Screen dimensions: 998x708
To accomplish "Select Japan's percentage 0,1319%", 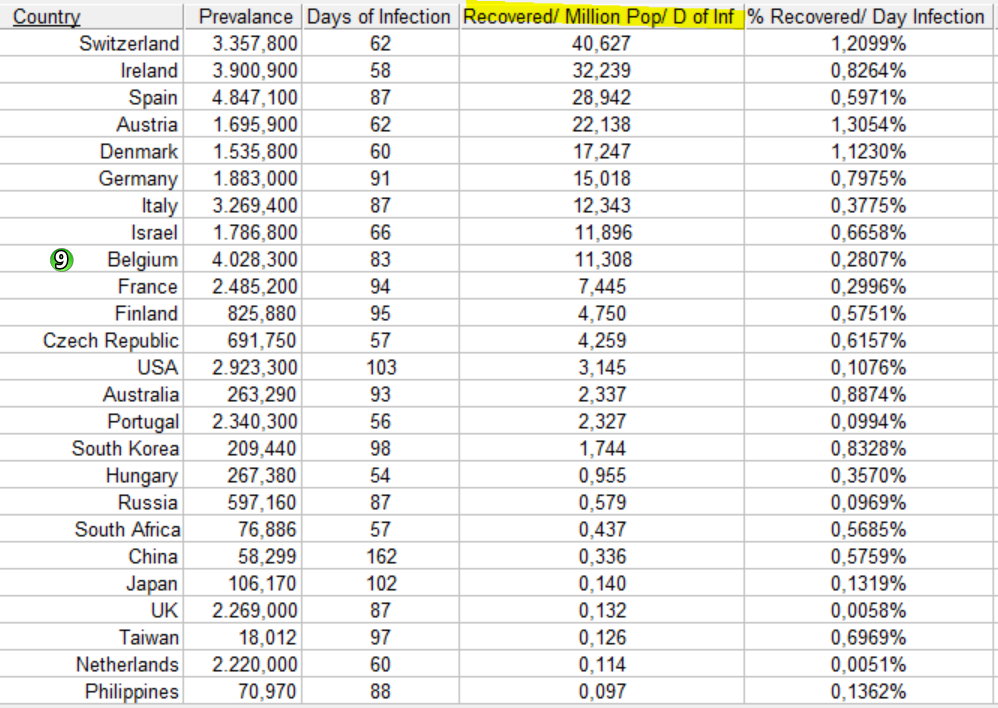I will (x=868, y=584).
